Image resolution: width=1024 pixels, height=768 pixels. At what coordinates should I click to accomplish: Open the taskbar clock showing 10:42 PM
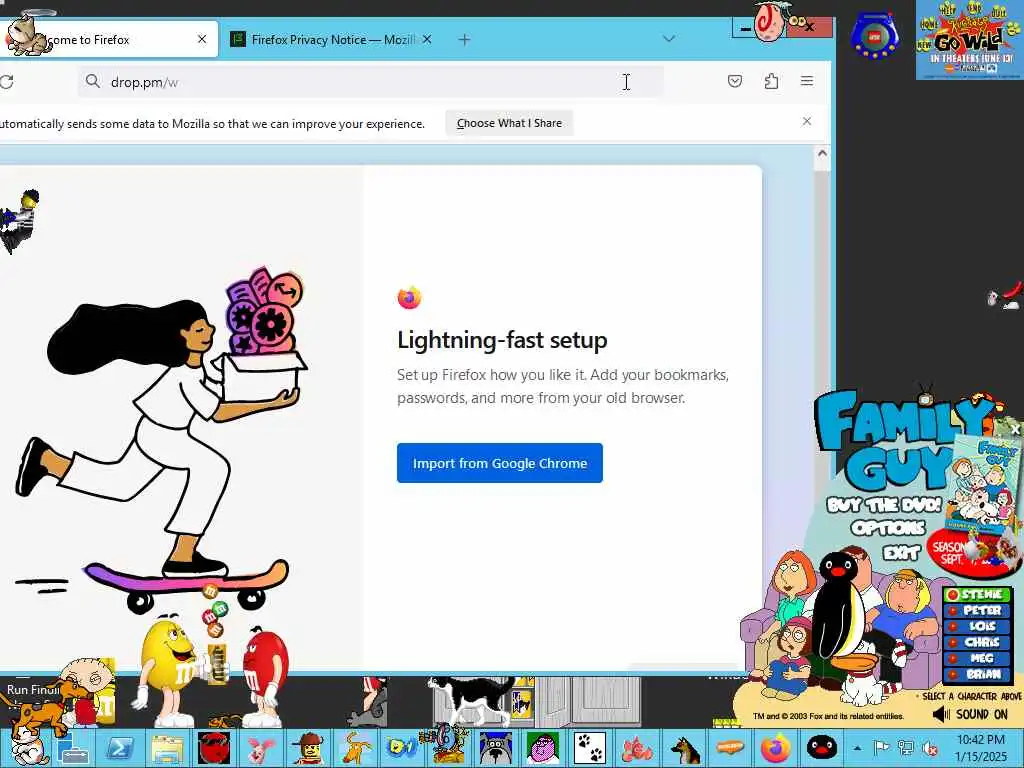tap(980, 748)
